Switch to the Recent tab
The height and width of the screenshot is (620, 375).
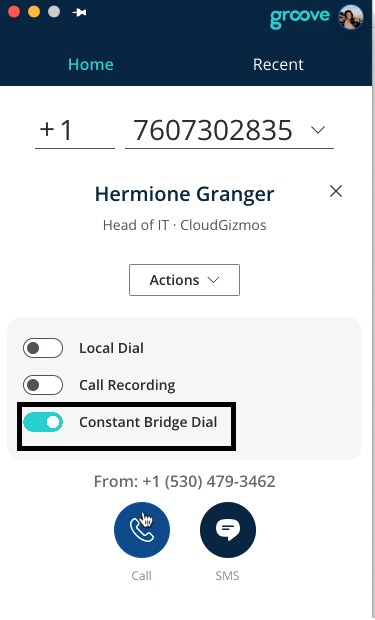click(x=278, y=64)
